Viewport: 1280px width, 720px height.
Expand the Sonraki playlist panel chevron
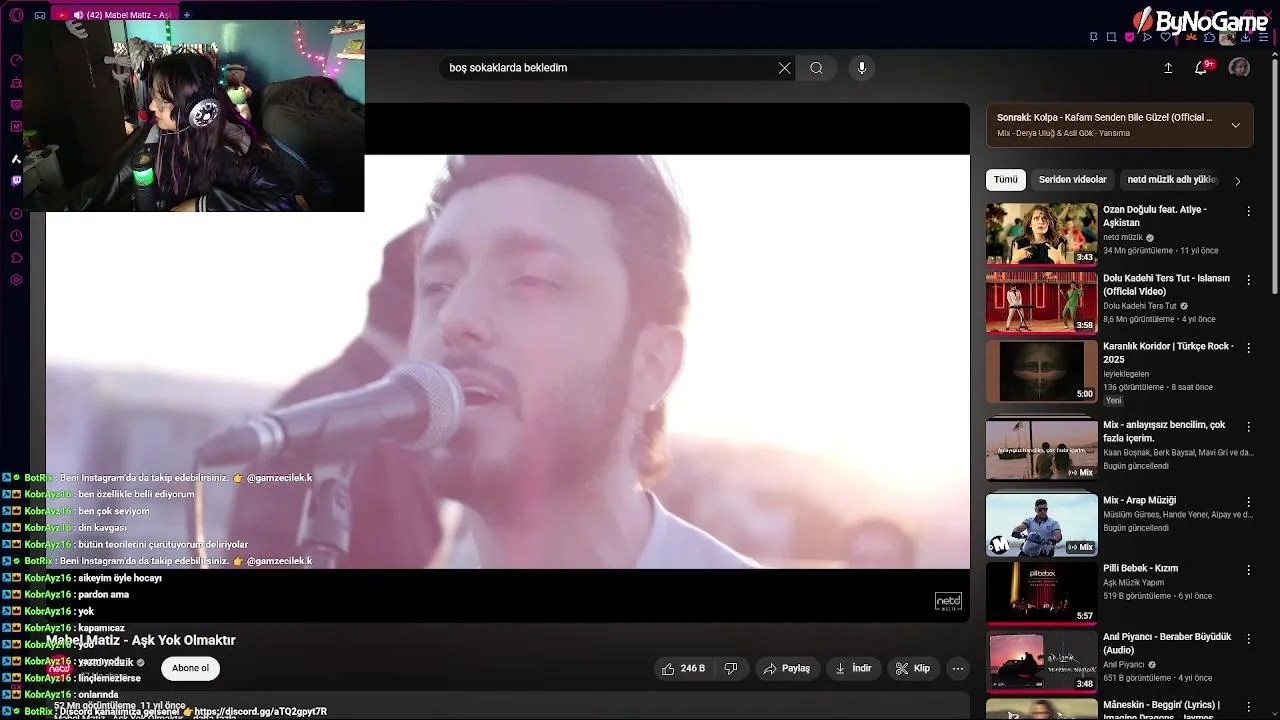[x=1236, y=125]
